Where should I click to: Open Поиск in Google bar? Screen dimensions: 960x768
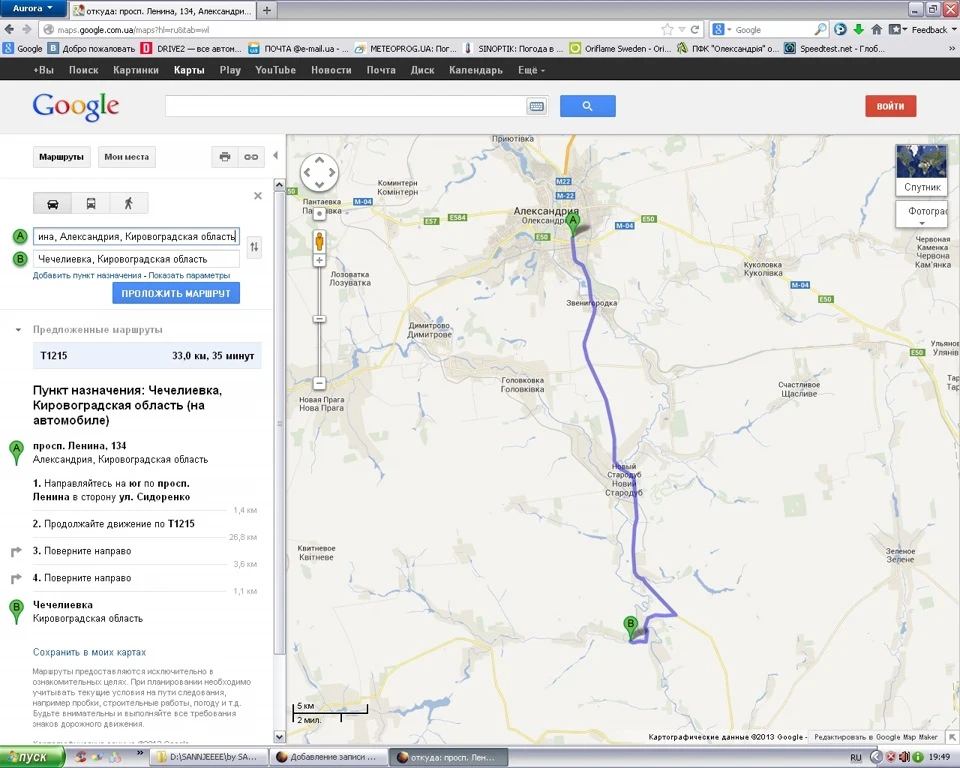84,70
